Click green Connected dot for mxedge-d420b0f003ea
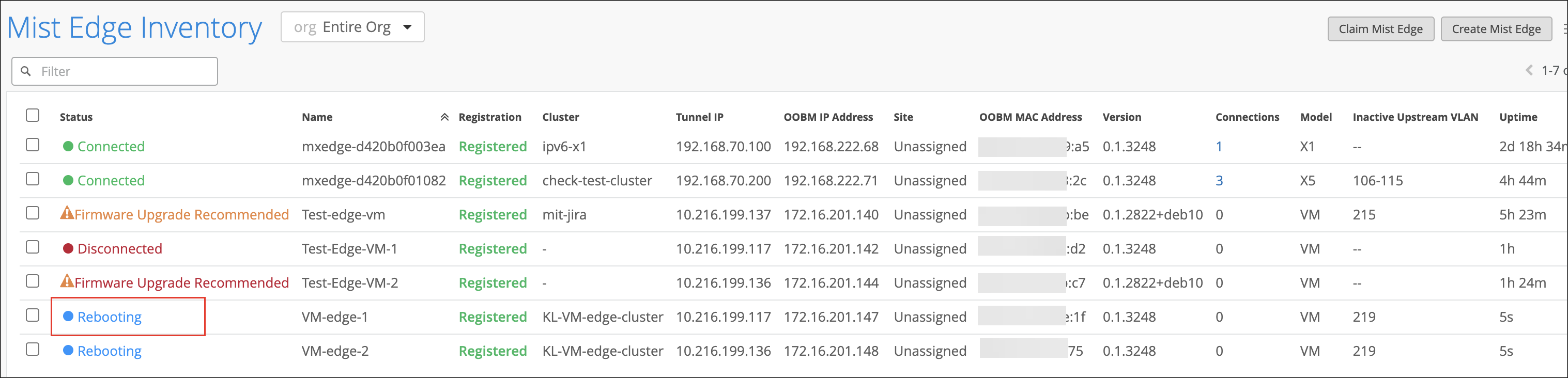 click(68, 147)
